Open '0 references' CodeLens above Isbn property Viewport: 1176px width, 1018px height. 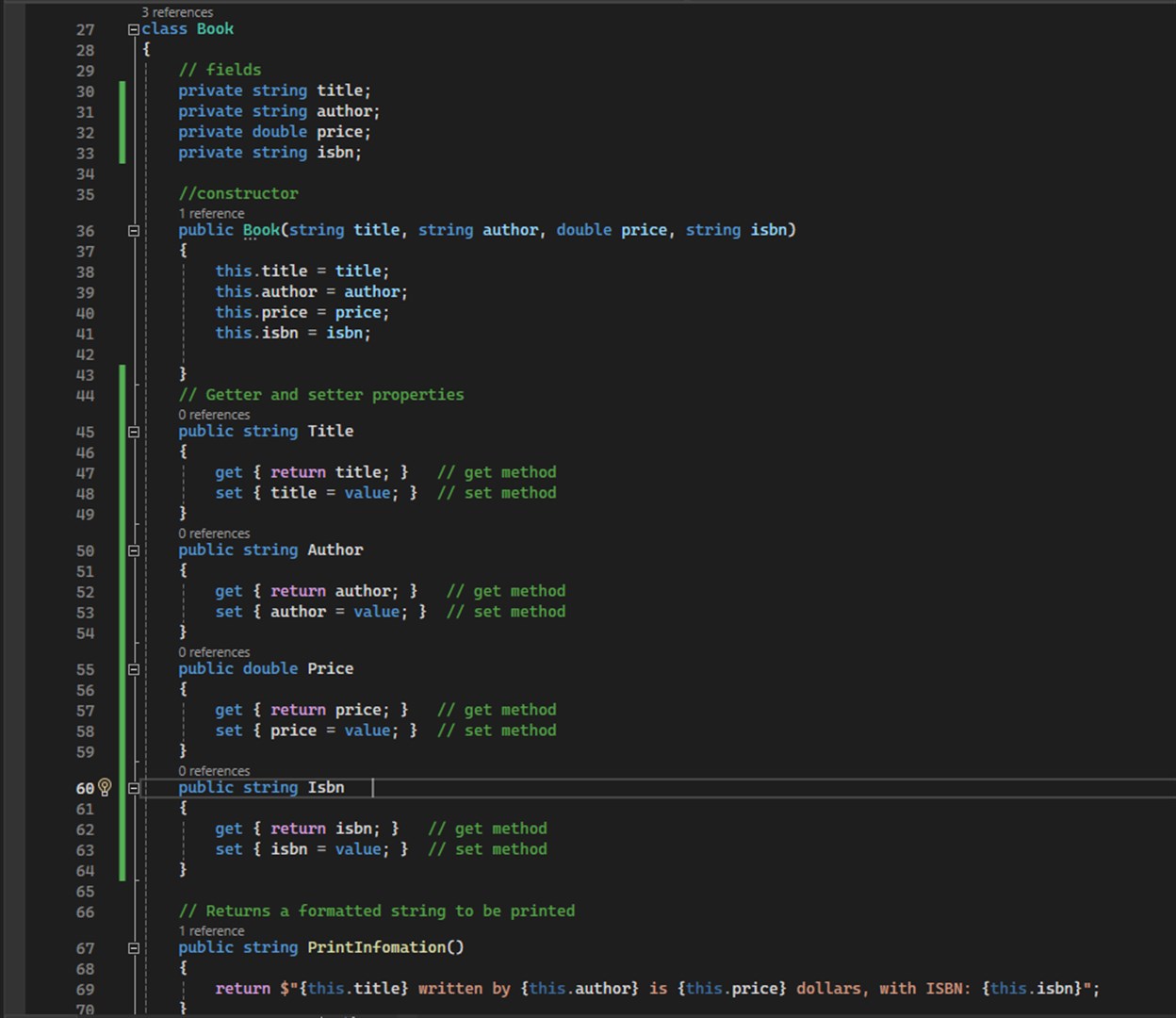tap(214, 771)
